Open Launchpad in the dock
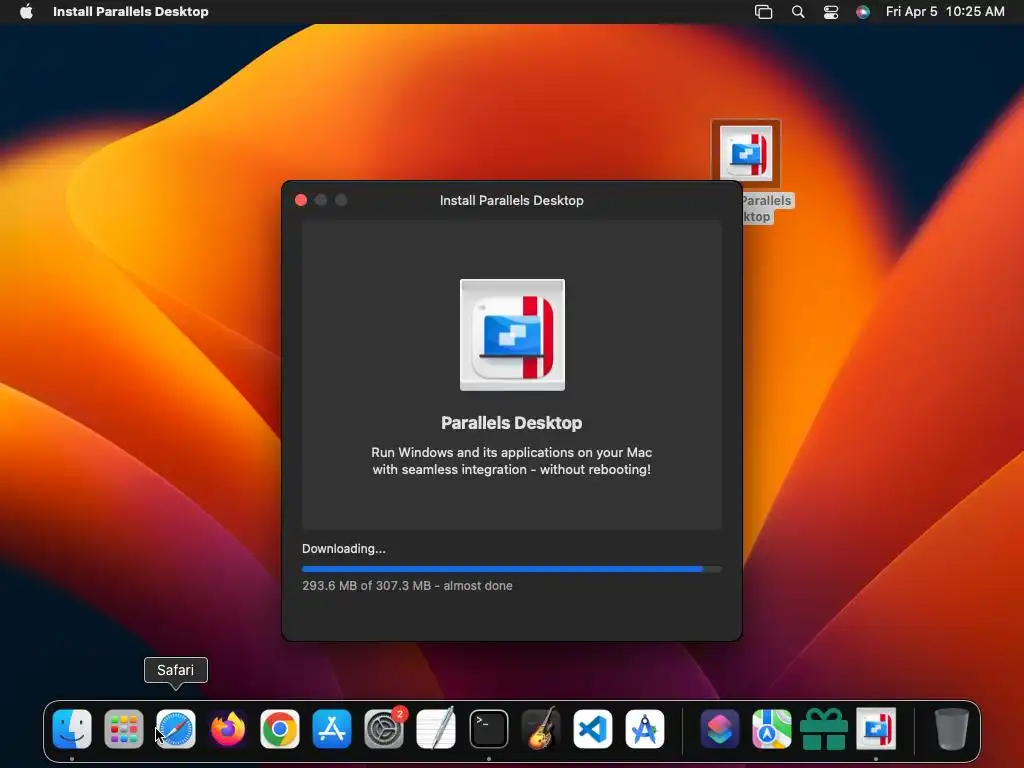The image size is (1024, 768). pos(123,728)
